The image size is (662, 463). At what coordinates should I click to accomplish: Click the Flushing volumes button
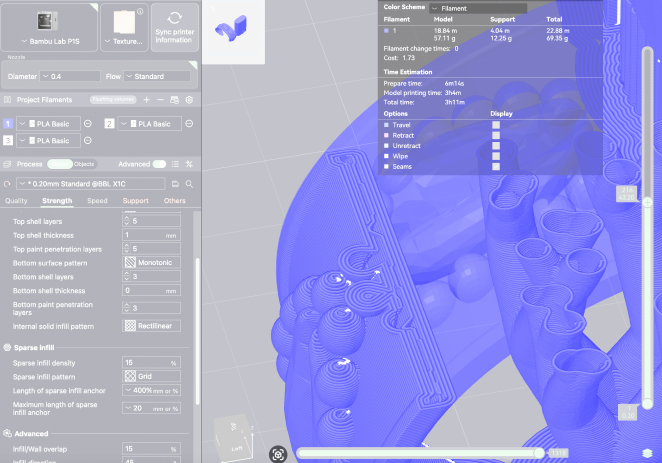point(110,100)
